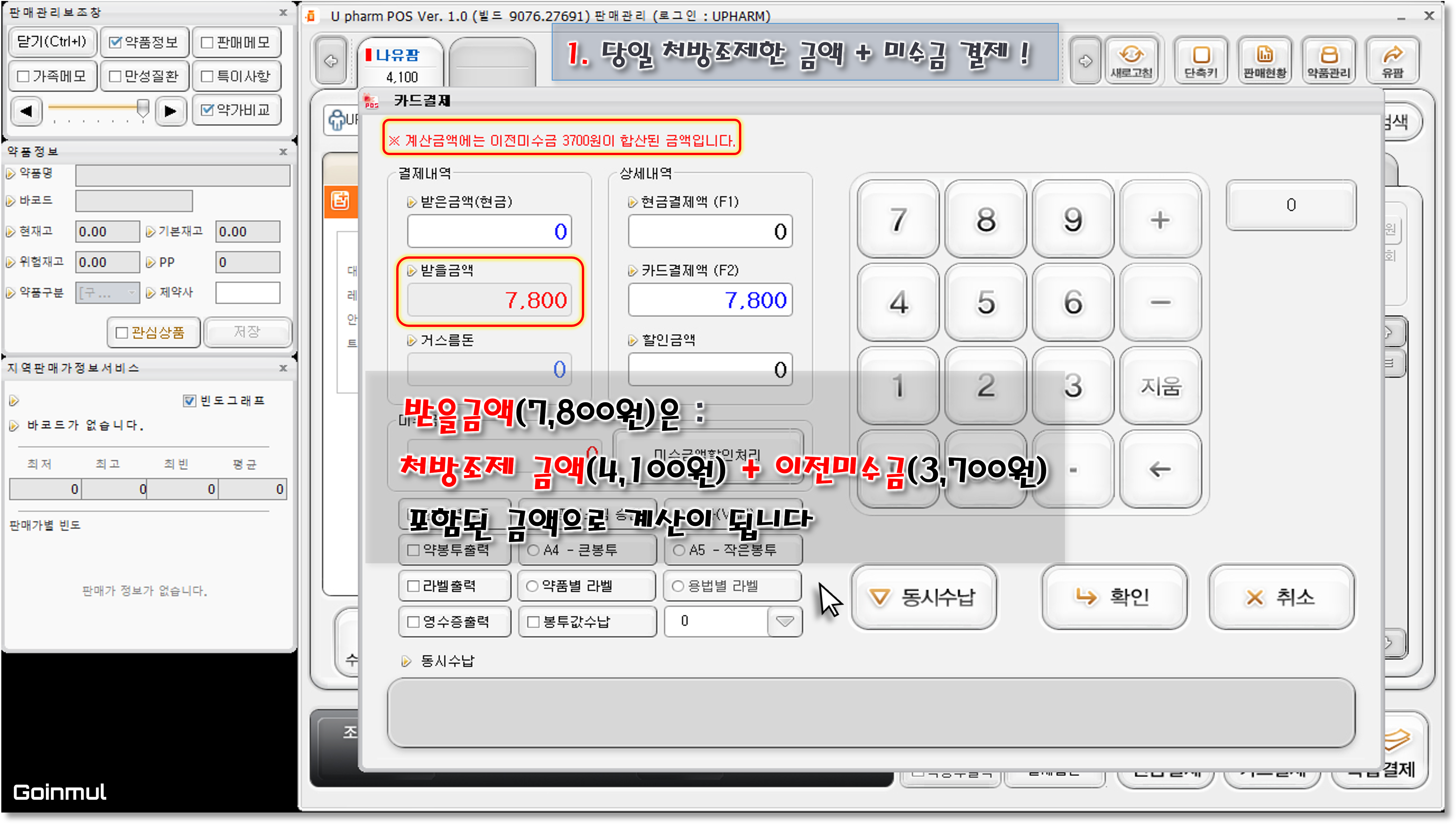
Task: Select the 약품별 라벨 radio button
Action: pyautogui.click(x=532, y=586)
